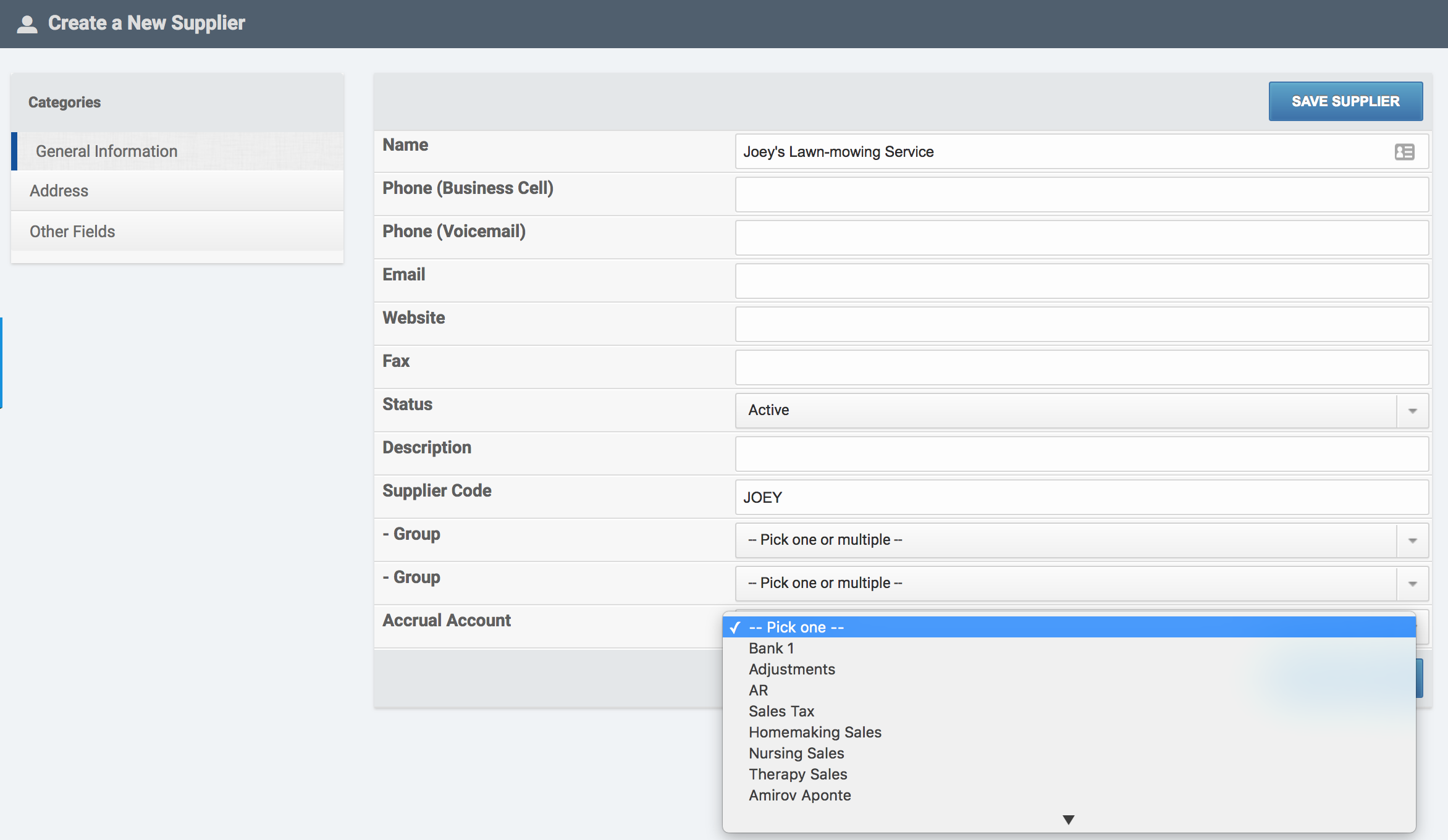Open the second Group dropdown arrow
The image size is (1448, 840).
click(1412, 584)
